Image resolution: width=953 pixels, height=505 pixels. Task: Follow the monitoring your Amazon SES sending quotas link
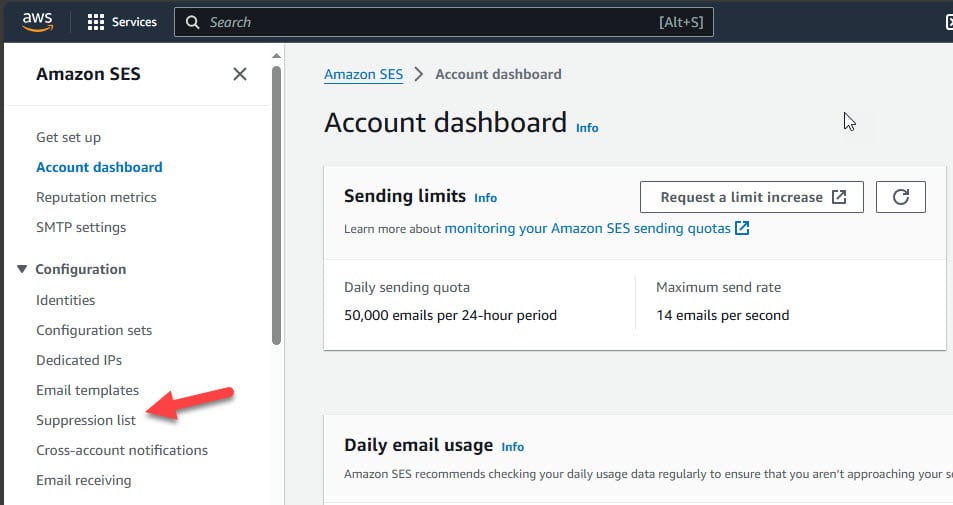pos(587,228)
